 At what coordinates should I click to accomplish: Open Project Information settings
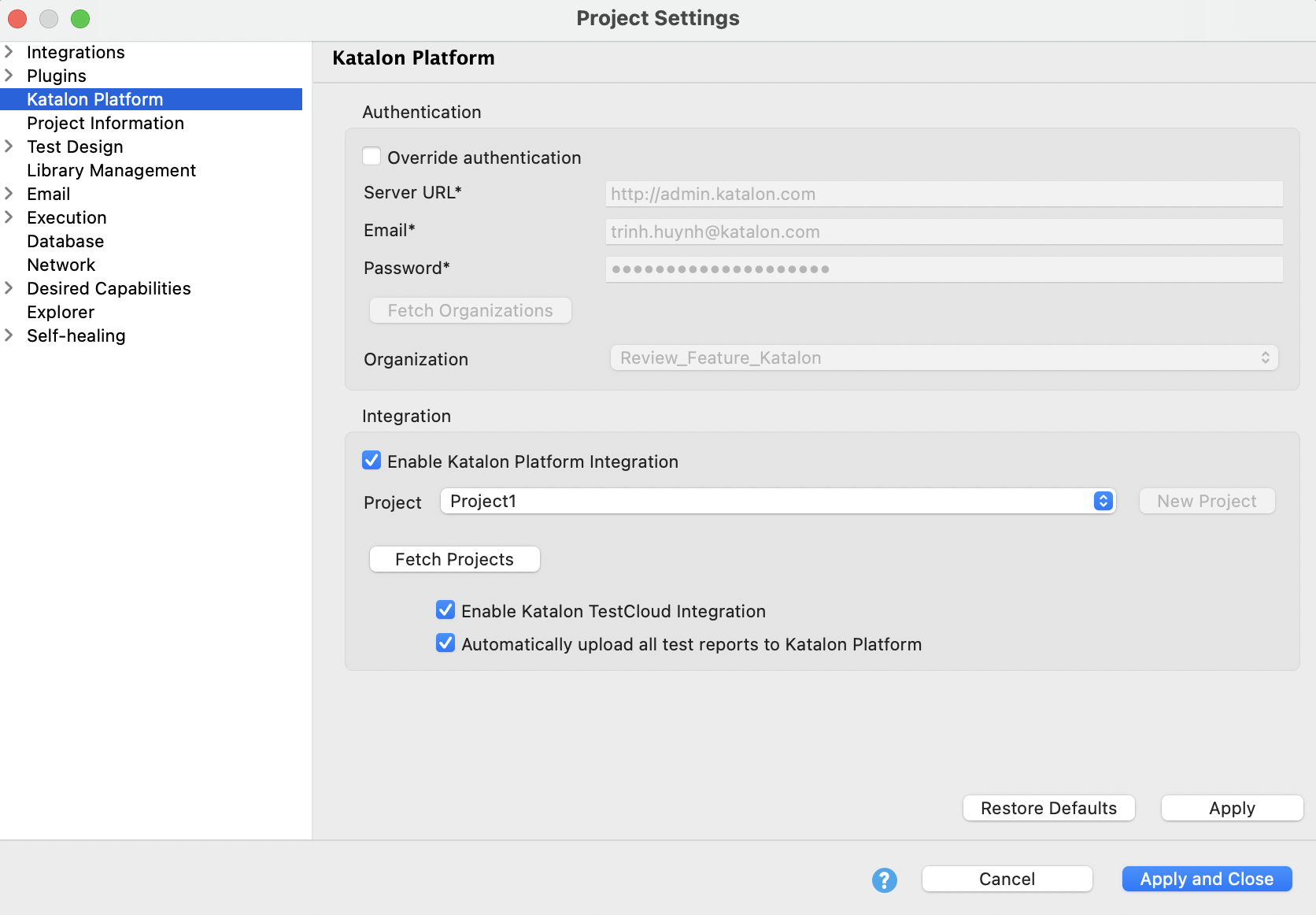click(x=105, y=123)
